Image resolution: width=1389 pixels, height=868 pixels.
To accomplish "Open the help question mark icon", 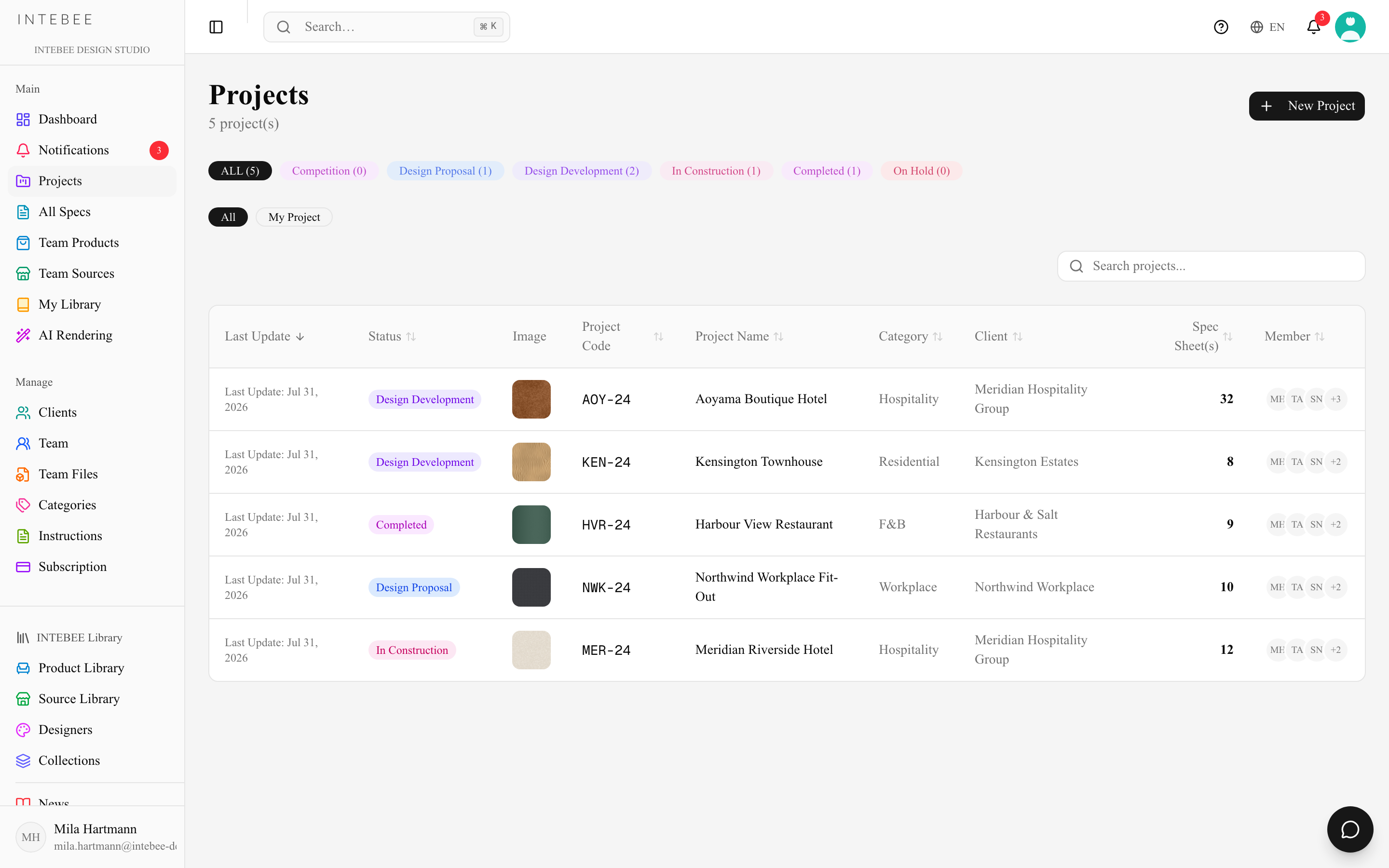I will pyautogui.click(x=1221, y=27).
